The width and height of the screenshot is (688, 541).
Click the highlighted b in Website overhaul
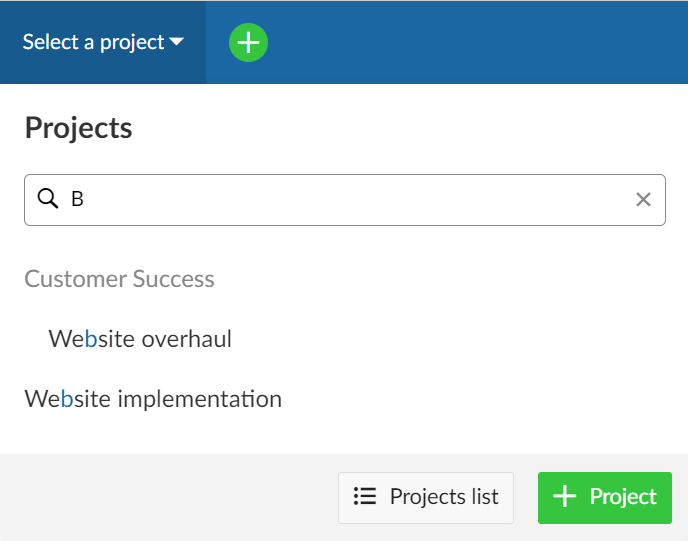point(91,339)
